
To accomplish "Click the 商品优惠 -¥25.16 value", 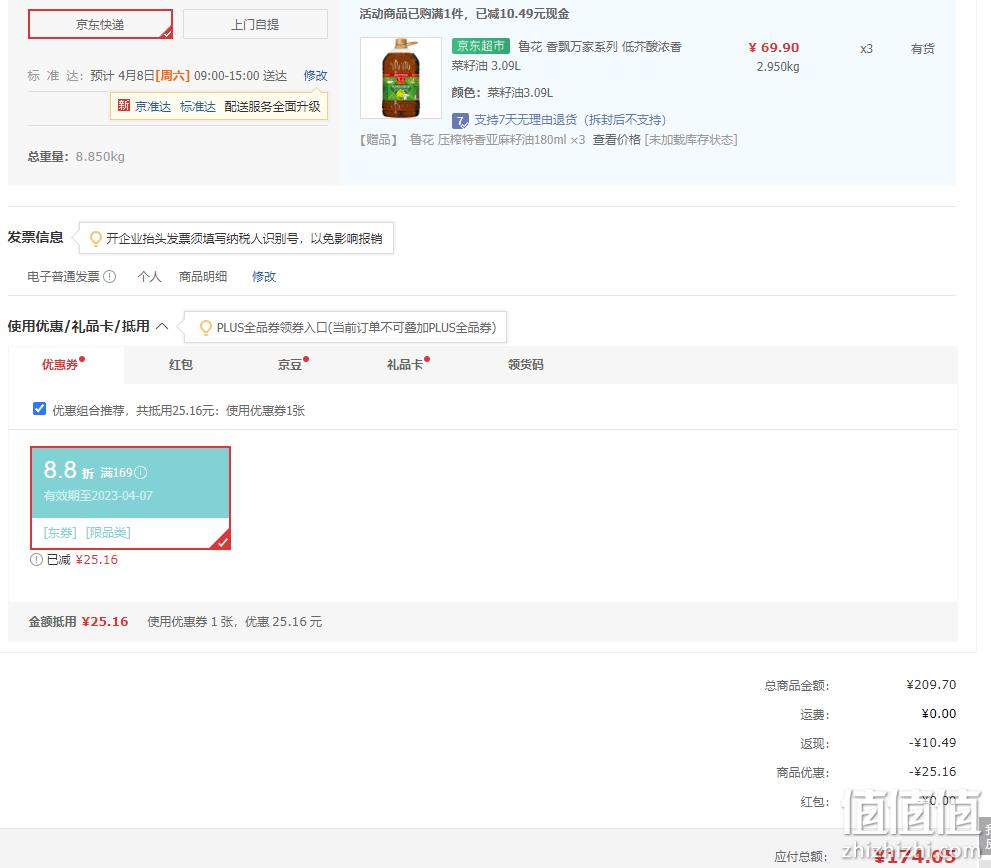I will coord(932,772).
